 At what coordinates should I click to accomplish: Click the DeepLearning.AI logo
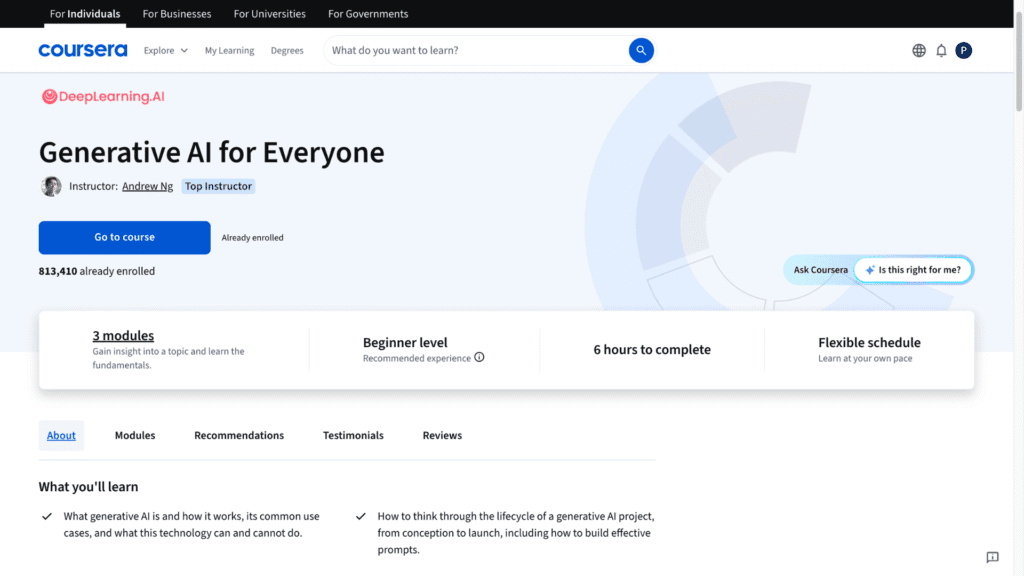(103, 97)
